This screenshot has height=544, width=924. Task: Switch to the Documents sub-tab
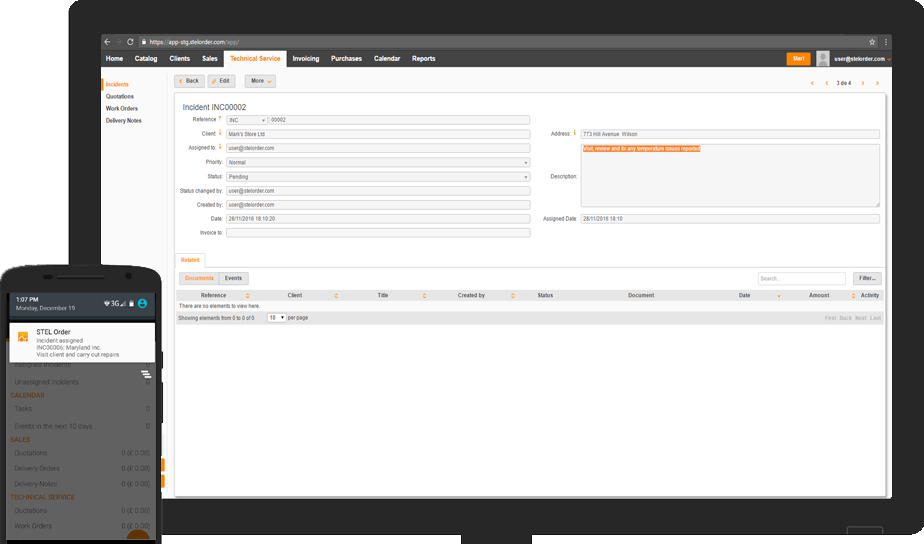coord(199,278)
